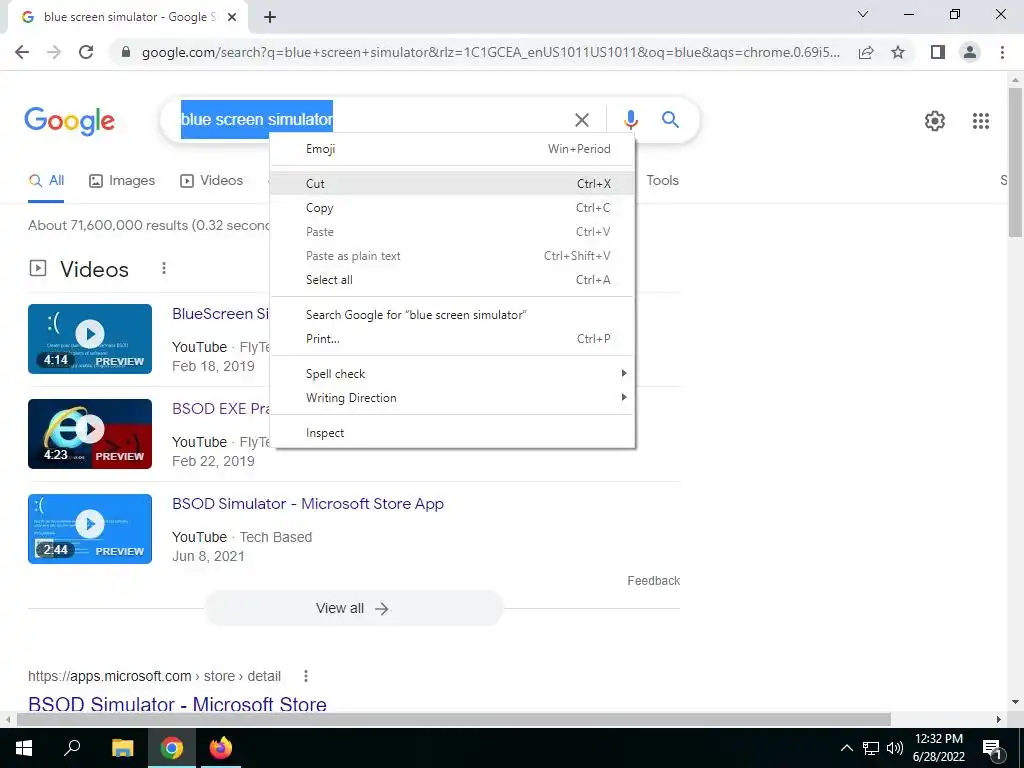Screen dimensions: 1024x768
Task: Play the 4:14 BlueScreen video thumbnail
Action: click(90, 339)
